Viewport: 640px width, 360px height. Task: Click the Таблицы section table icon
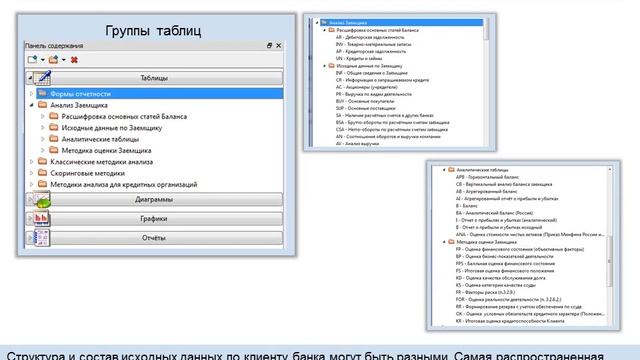click(x=42, y=78)
